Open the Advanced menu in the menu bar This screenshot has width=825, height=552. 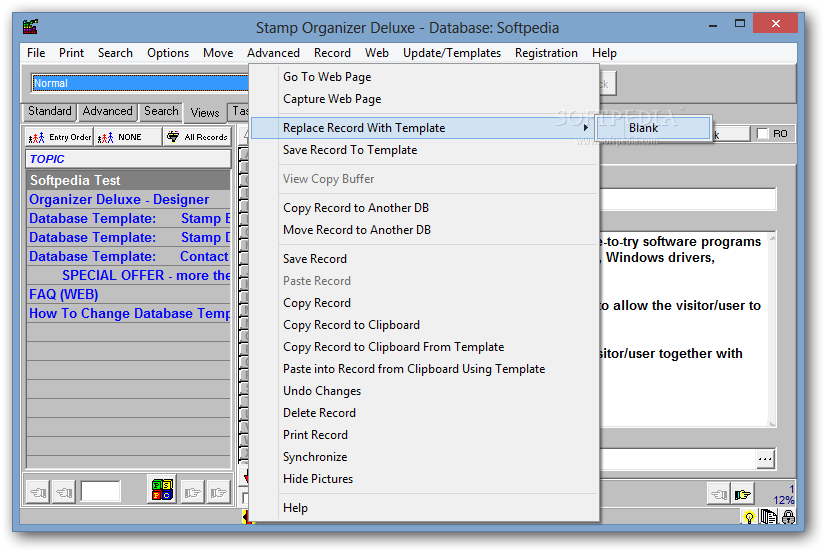coord(273,53)
